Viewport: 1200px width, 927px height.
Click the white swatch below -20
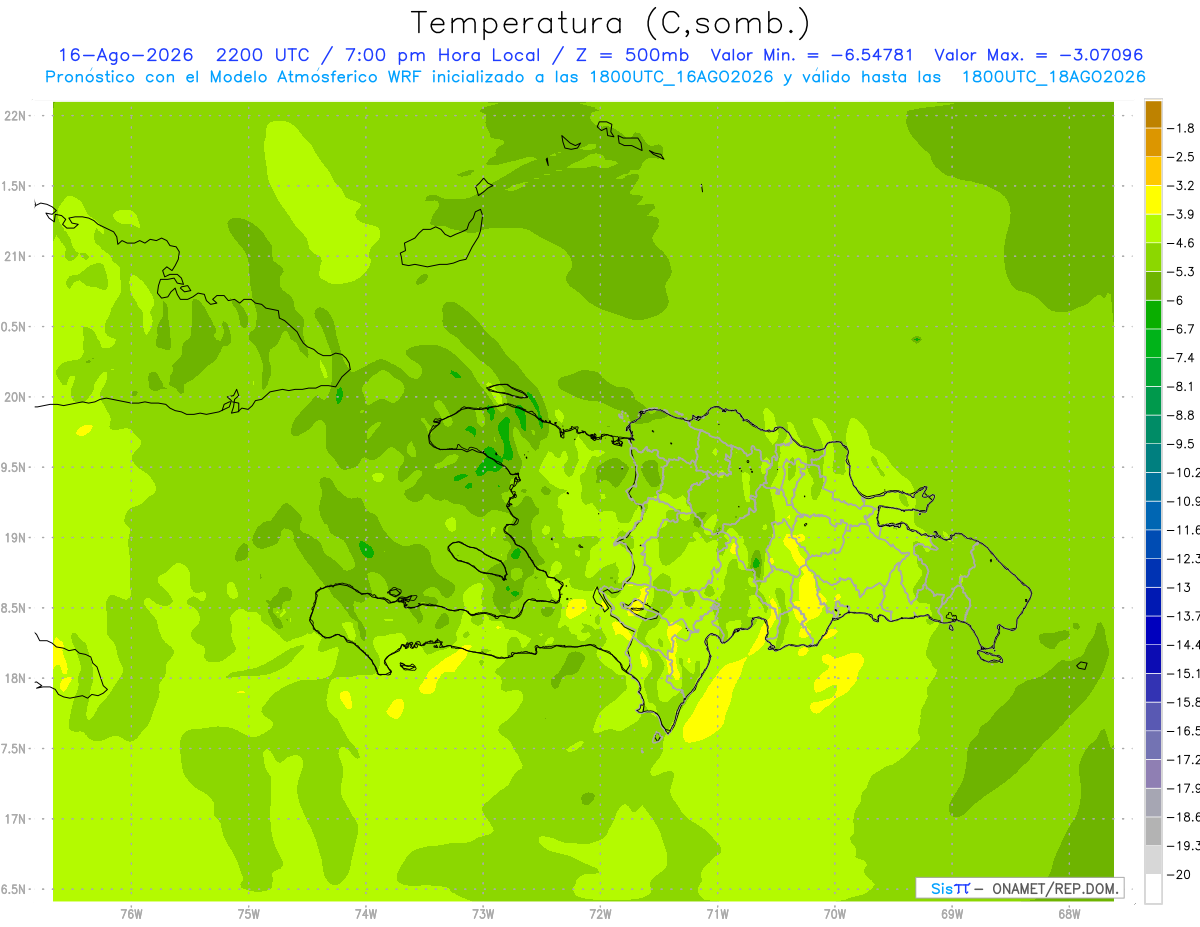coord(1153,888)
